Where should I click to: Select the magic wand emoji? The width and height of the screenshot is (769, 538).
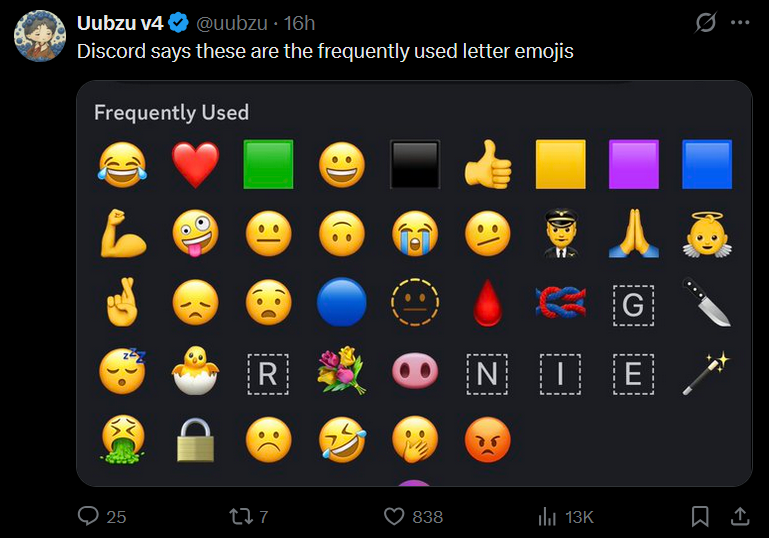pyautogui.click(x=707, y=373)
